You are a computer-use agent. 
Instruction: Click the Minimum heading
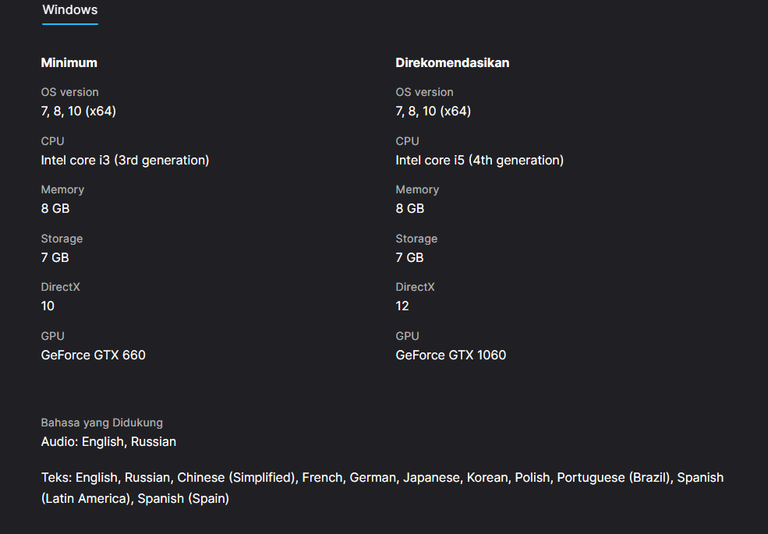click(69, 63)
